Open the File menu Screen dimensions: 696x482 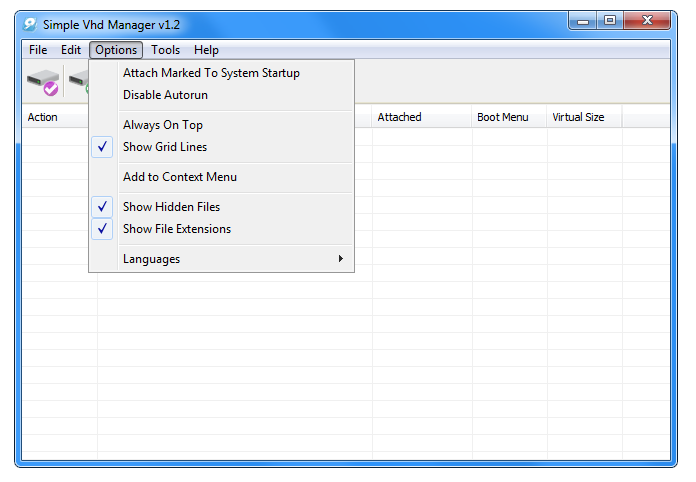pyautogui.click(x=38, y=50)
